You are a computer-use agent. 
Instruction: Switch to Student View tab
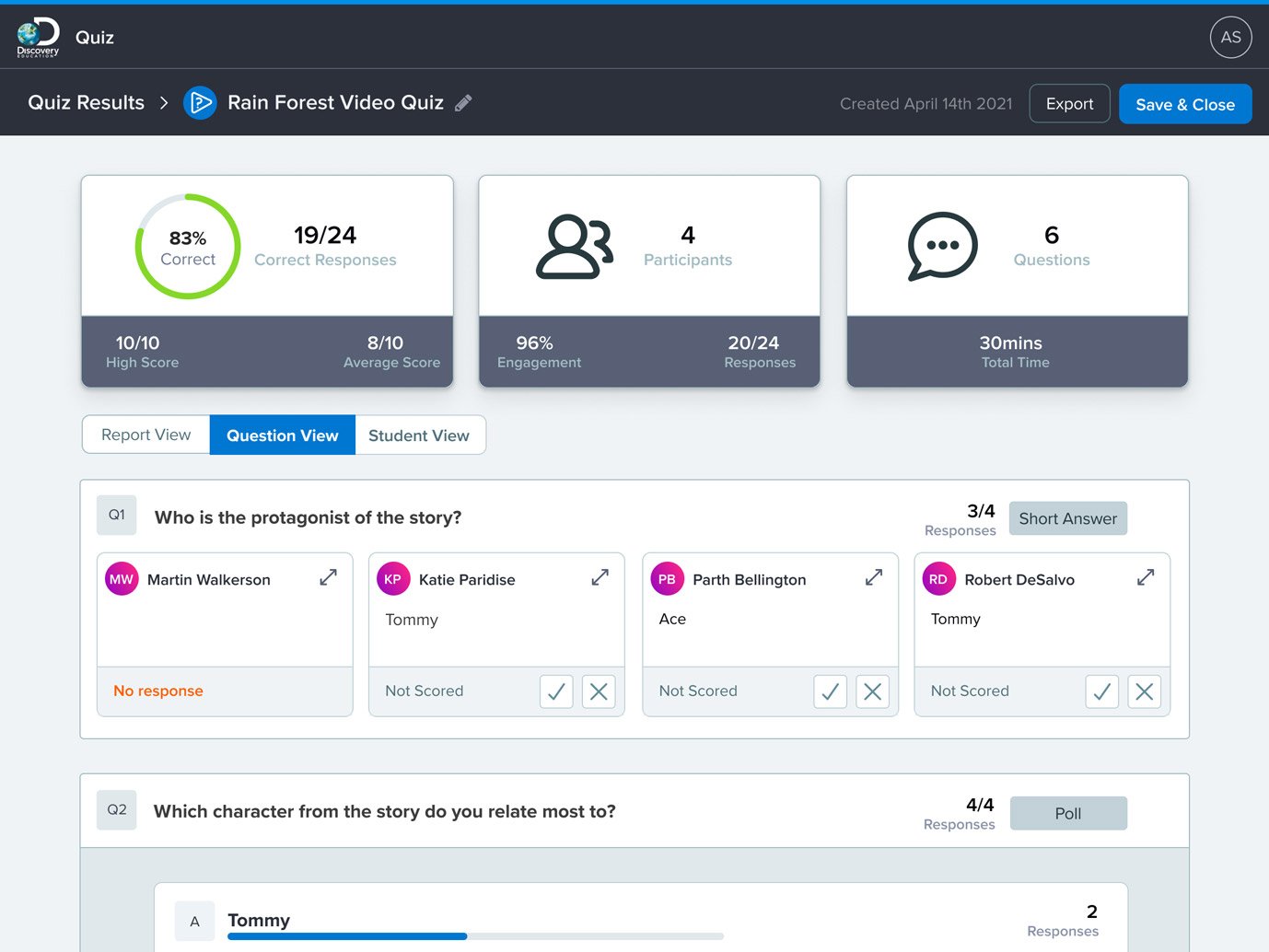tap(420, 435)
